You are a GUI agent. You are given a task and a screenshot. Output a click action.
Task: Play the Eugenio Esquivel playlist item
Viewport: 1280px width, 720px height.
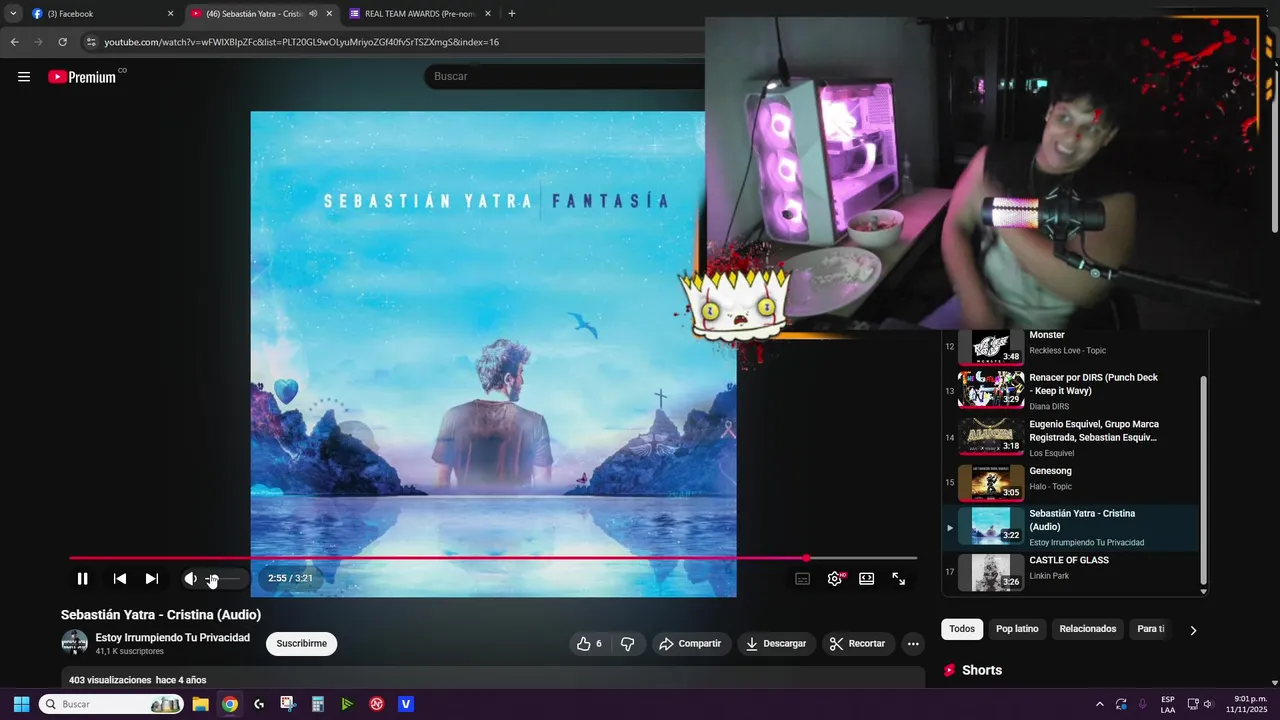point(1070,437)
